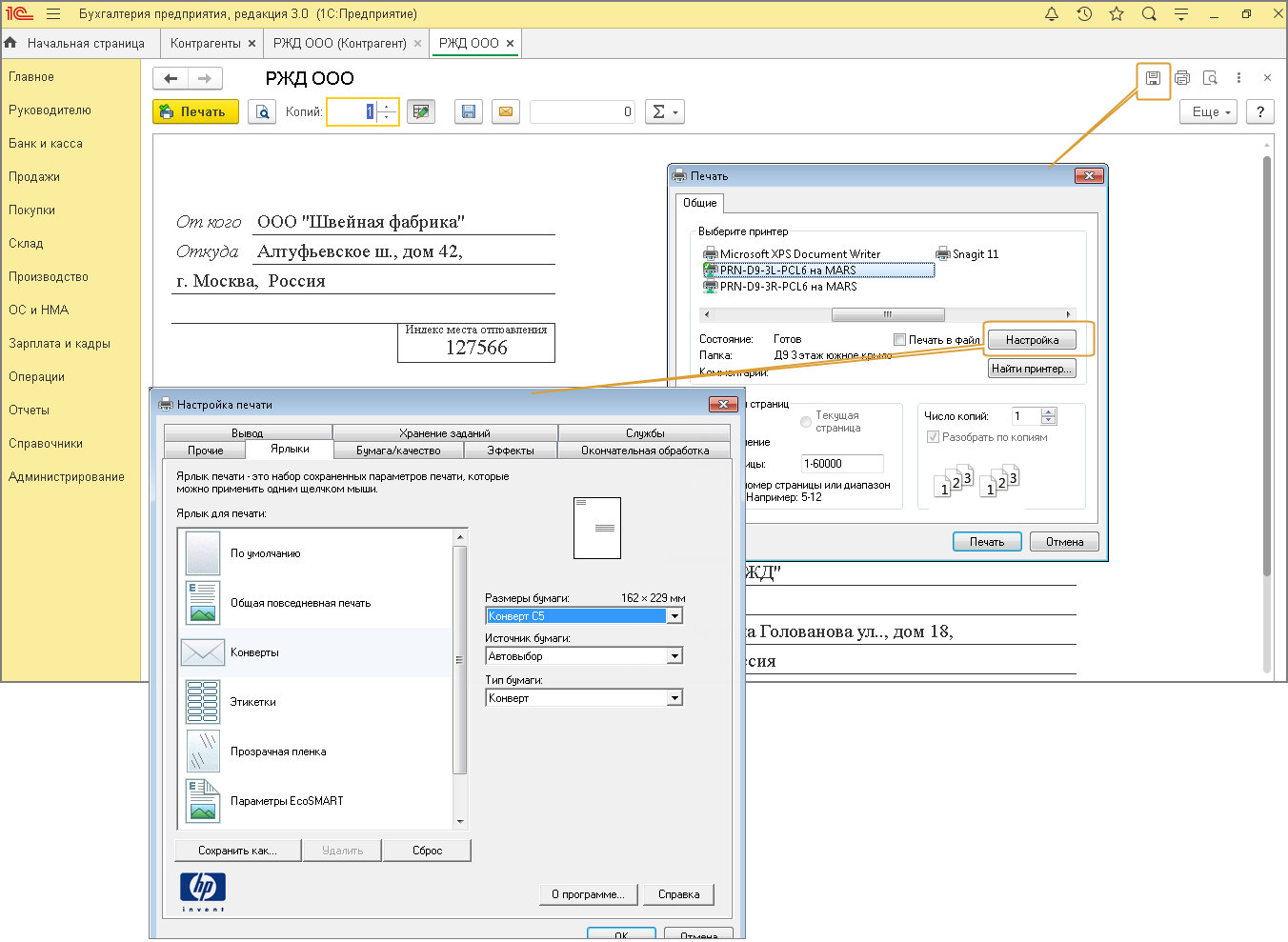Open the Источник бумаги Автовыбор dropdown

point(674,656)
